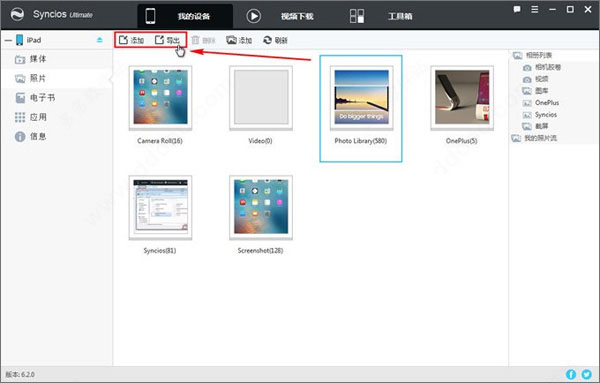Screen dimensions: 600x383
Task: Select Syncios album in right panel
Action: 540,115
